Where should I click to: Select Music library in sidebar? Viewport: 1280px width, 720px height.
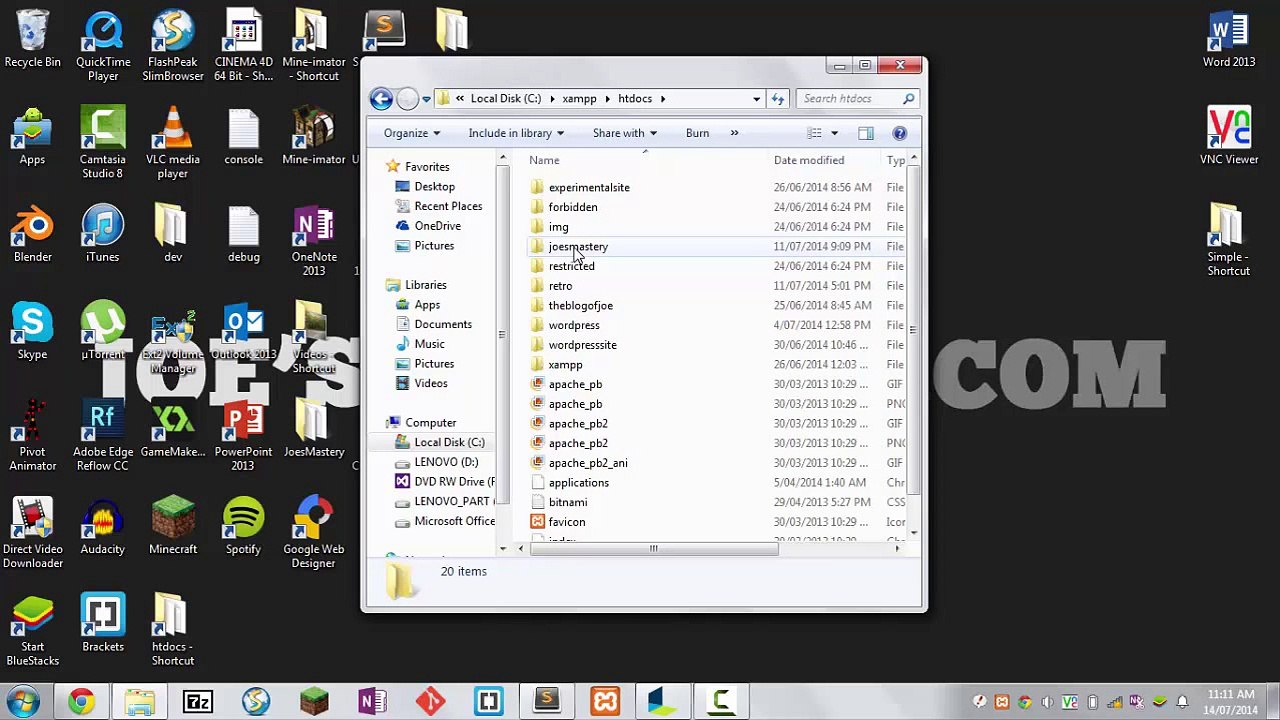coord(429,344)
